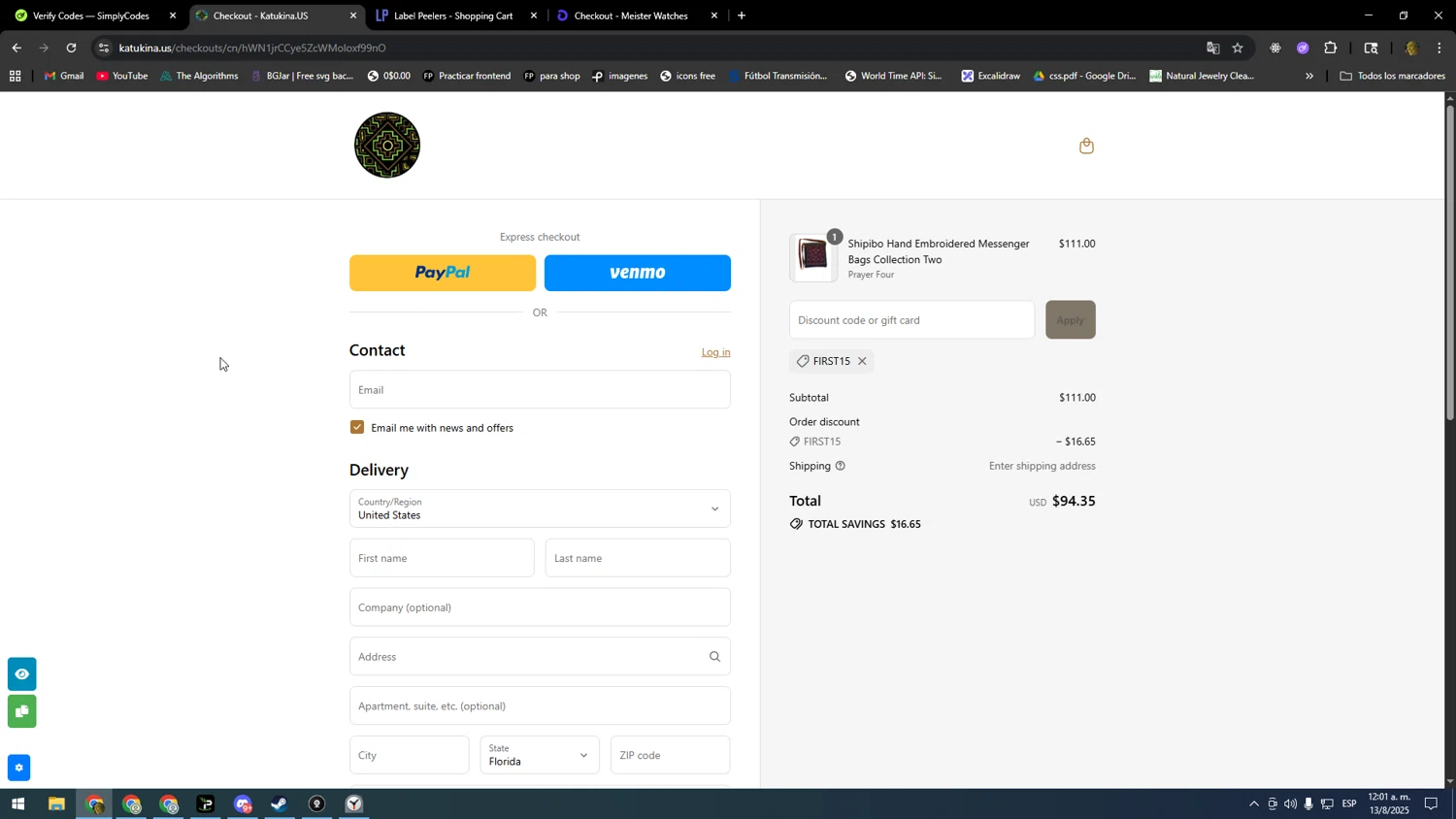Click the Company (optional) field
1456x819 pixels.
pyautogui.click(x=540, y=607)
